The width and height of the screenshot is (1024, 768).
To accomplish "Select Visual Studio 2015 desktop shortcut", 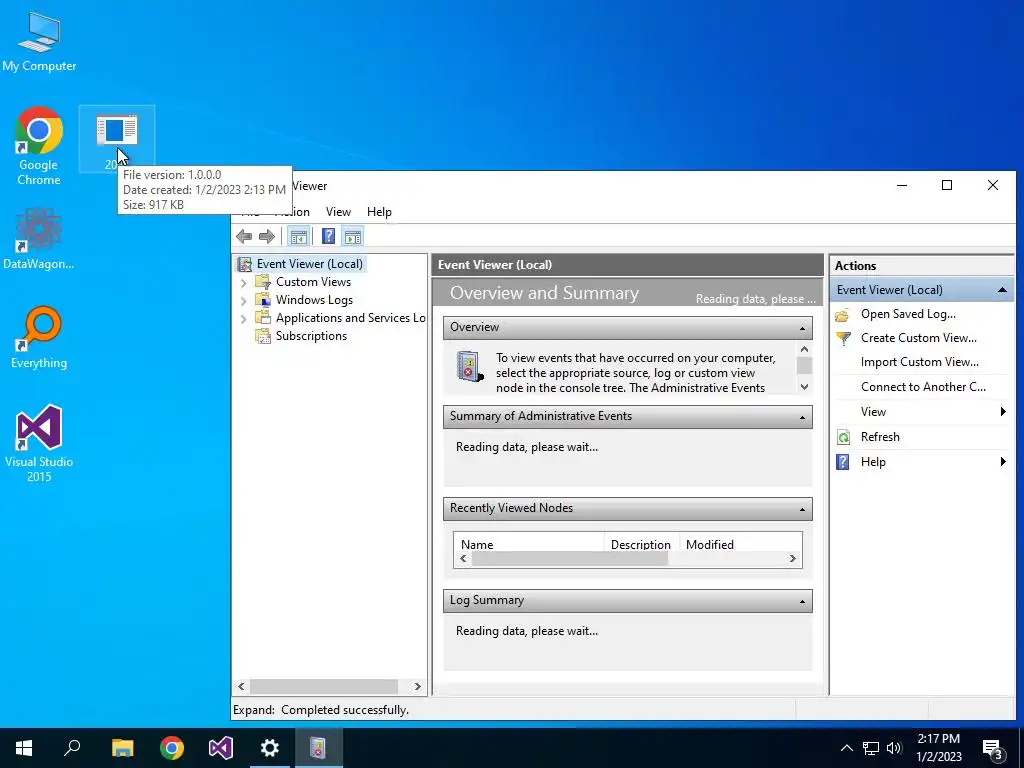I will (x=39, y=444).
